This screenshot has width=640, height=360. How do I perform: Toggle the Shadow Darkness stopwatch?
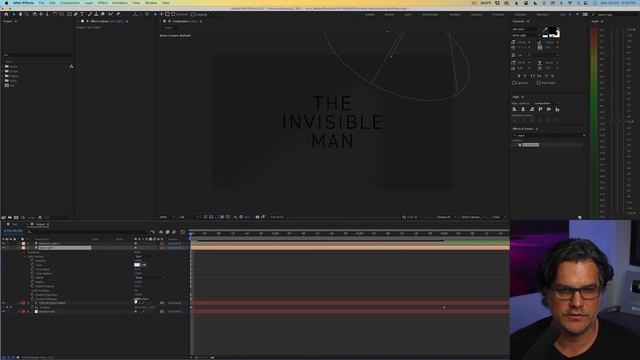[x=32, y=295]
